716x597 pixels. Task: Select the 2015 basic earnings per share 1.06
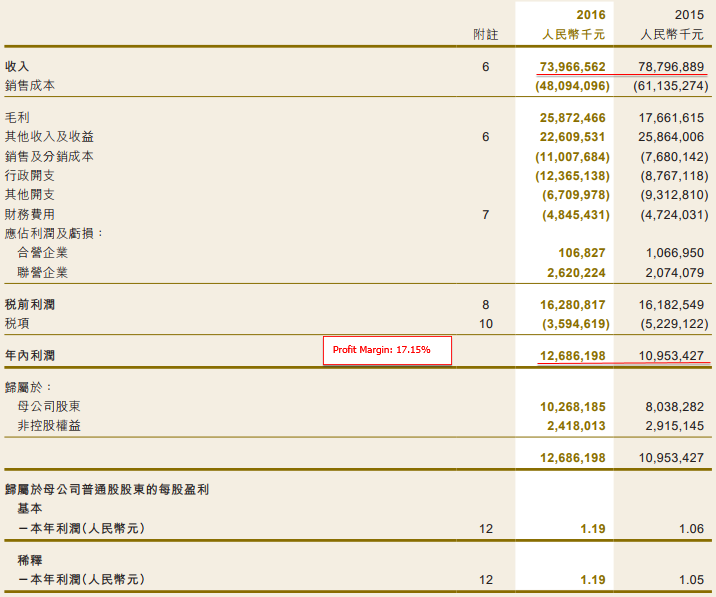(x=690, y=528)
